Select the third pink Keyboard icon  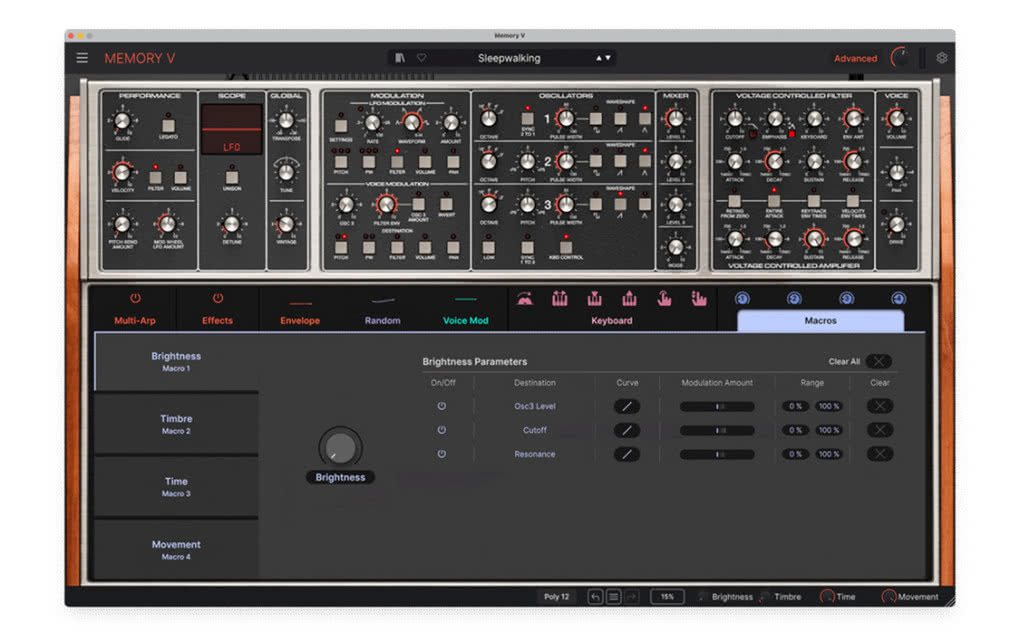[595, 299]
